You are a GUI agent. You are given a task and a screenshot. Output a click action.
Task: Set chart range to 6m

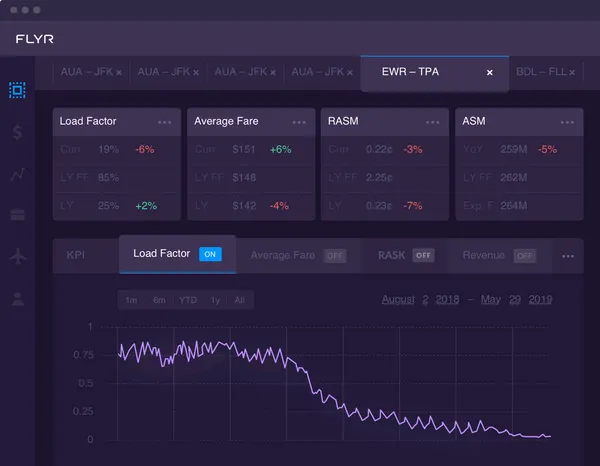pyautogui.click(x=159, y=300)
